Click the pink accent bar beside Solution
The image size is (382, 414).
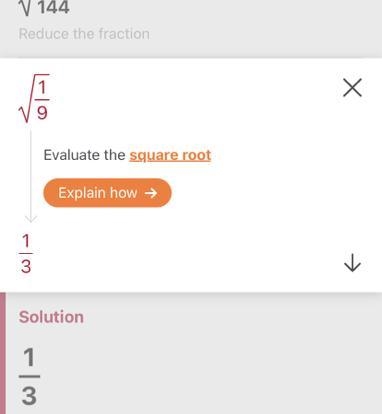click(x=3, y=353)
